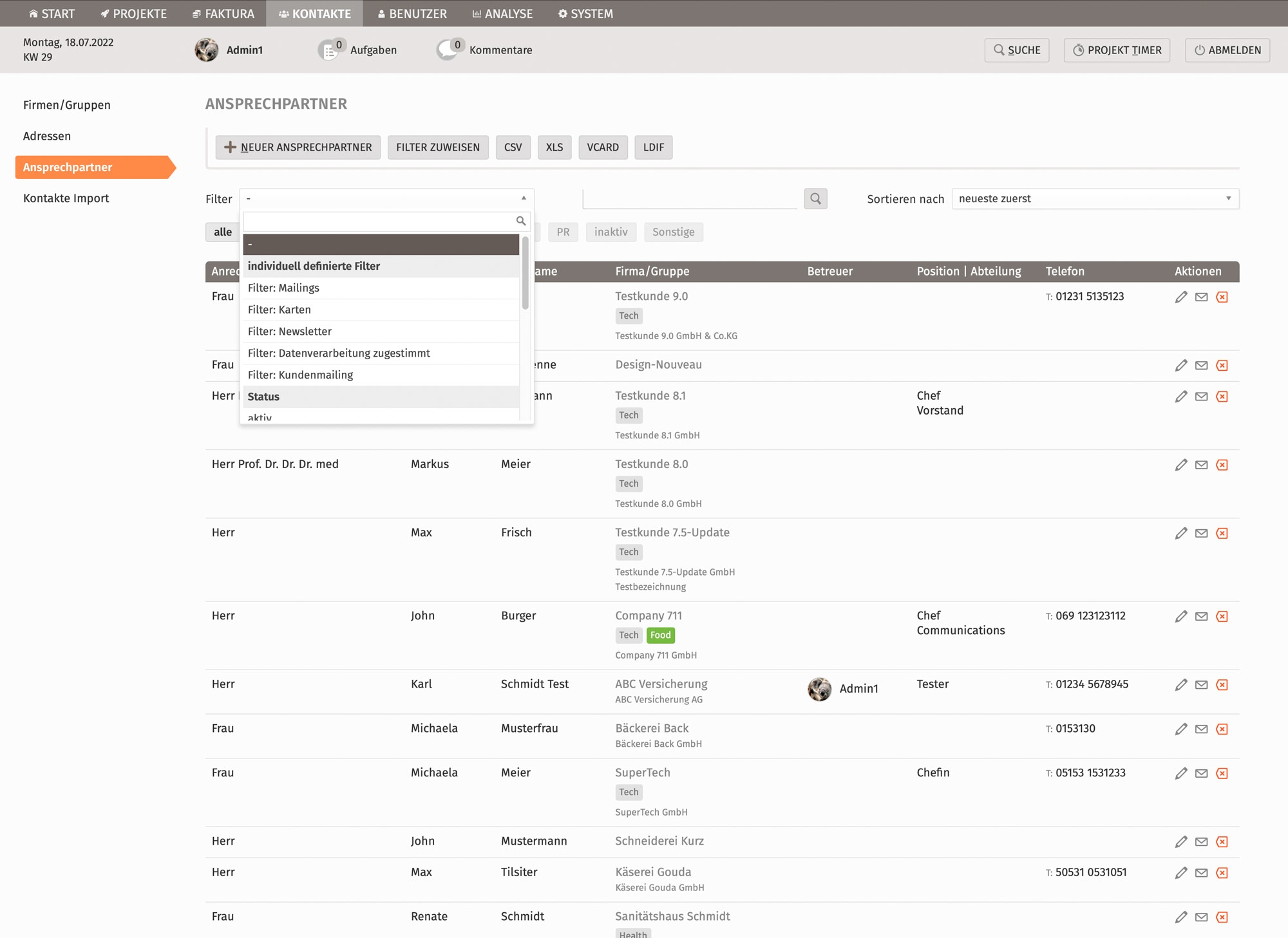
Task: Click the Neuer Ansprechpartner button
Action: [298, 147]
